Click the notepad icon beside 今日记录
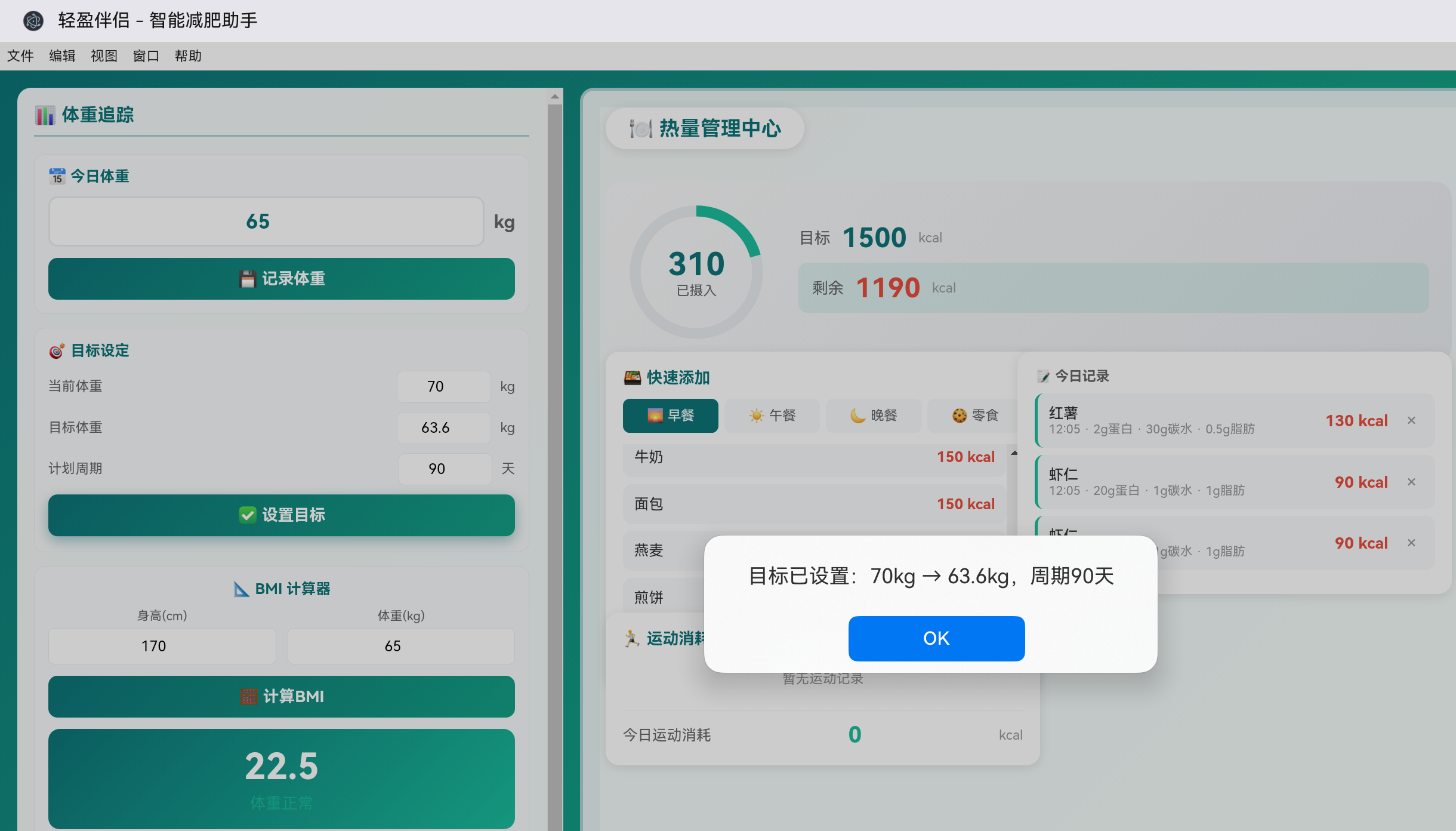 (x=1043, y=376)
